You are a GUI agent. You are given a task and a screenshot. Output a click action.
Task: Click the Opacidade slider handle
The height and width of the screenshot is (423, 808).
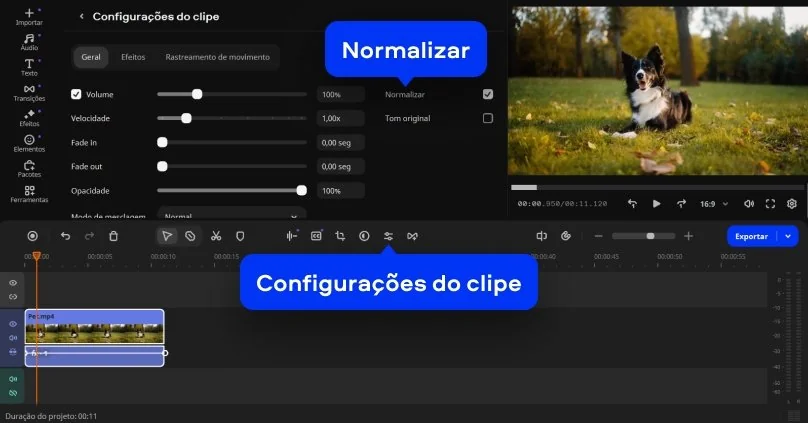coord(301,191)
